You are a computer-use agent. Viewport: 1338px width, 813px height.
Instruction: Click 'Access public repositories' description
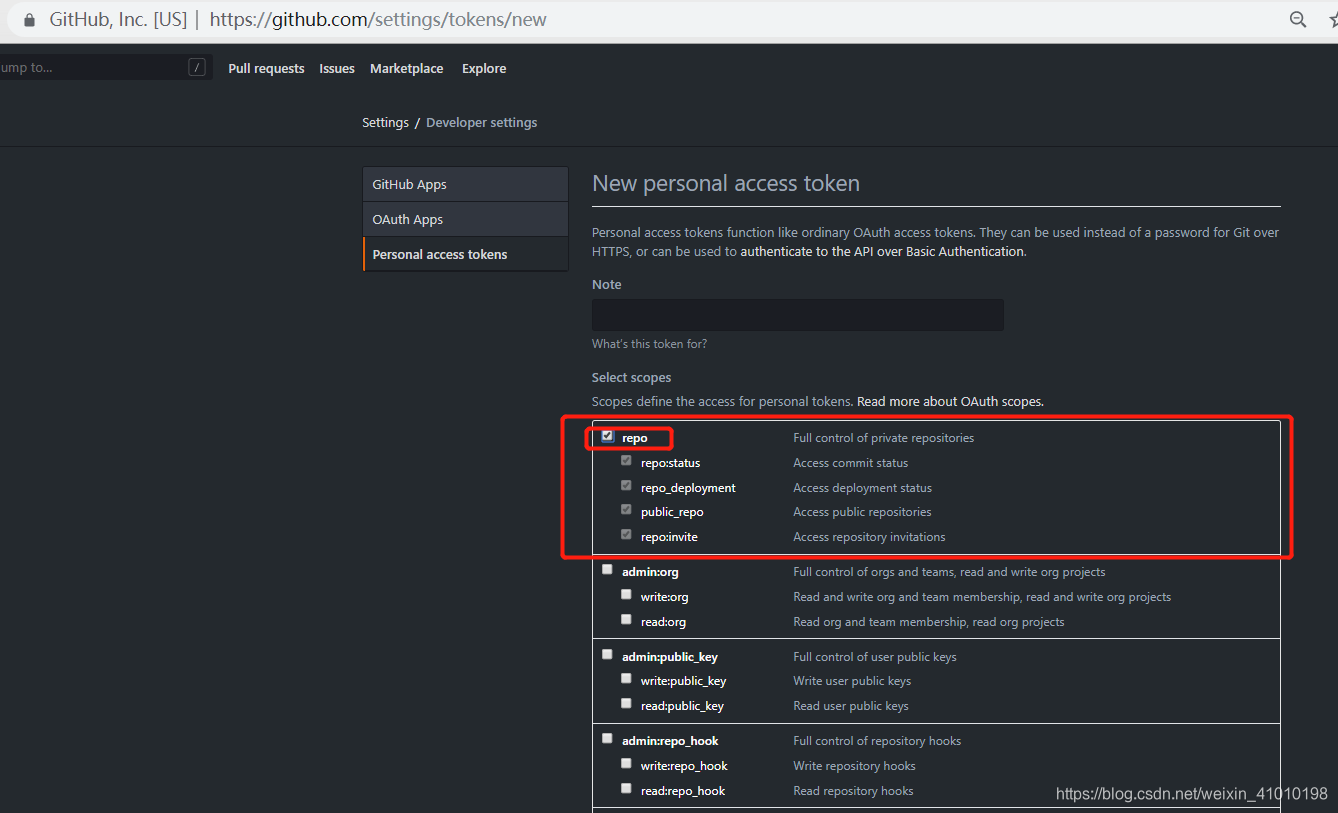click(862, 512)
